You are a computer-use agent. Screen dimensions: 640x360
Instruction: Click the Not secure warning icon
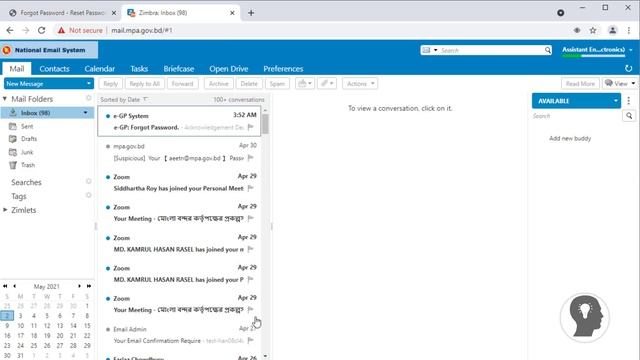pos(61,30)
